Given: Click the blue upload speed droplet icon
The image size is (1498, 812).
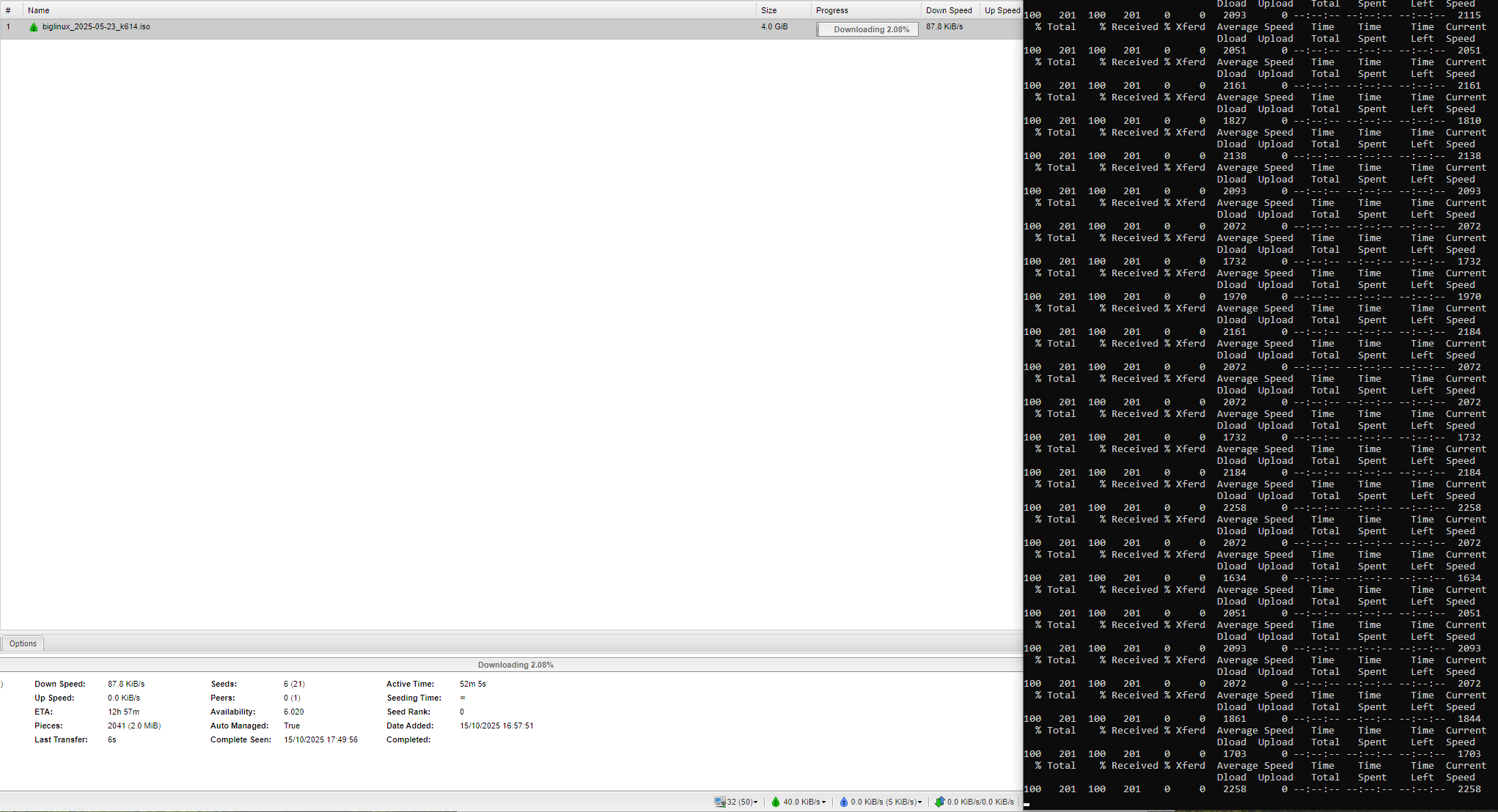Looking at the screenshot, I should point(843,802).
